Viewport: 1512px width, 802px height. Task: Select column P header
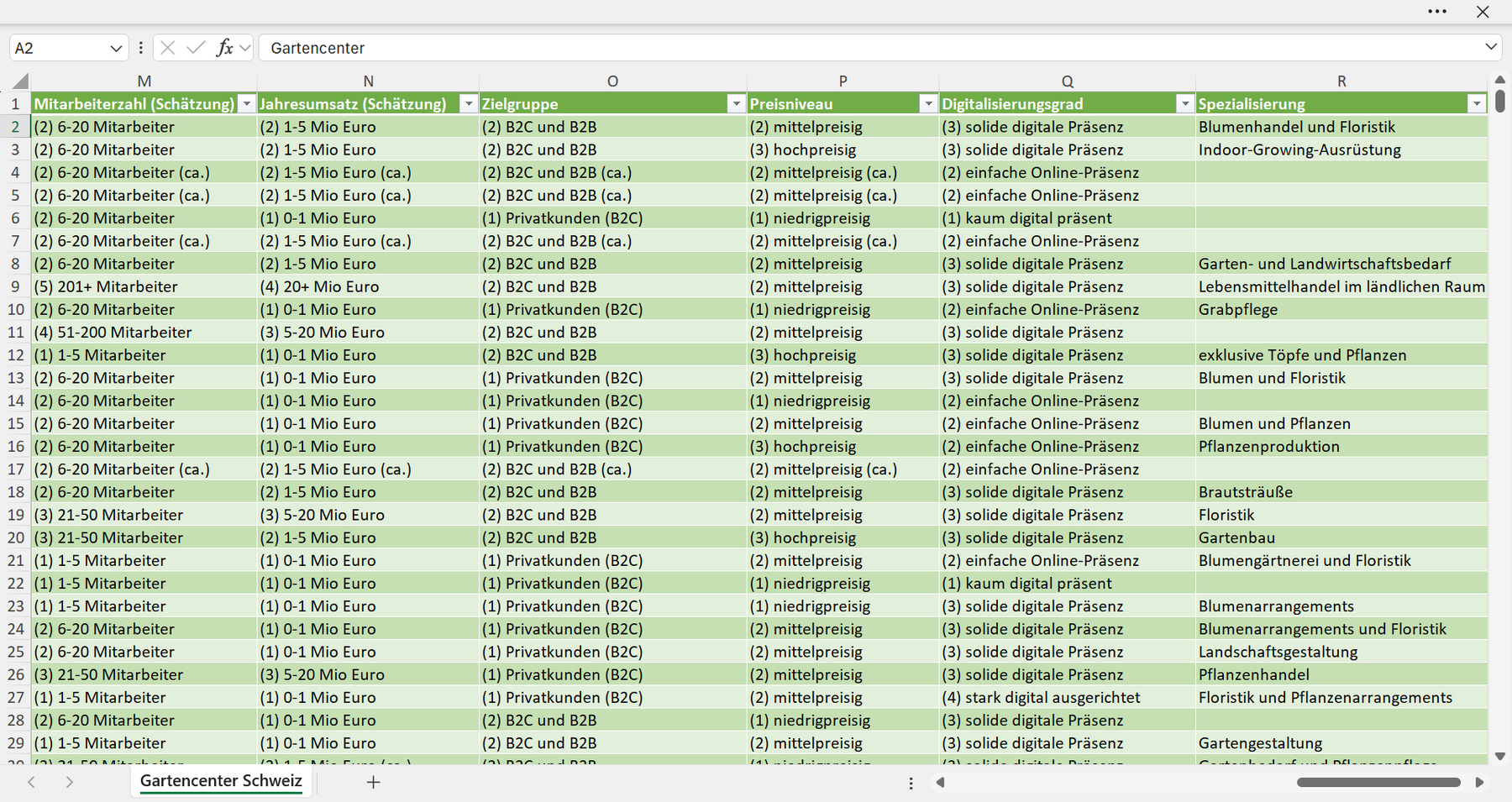click(843, 81)
